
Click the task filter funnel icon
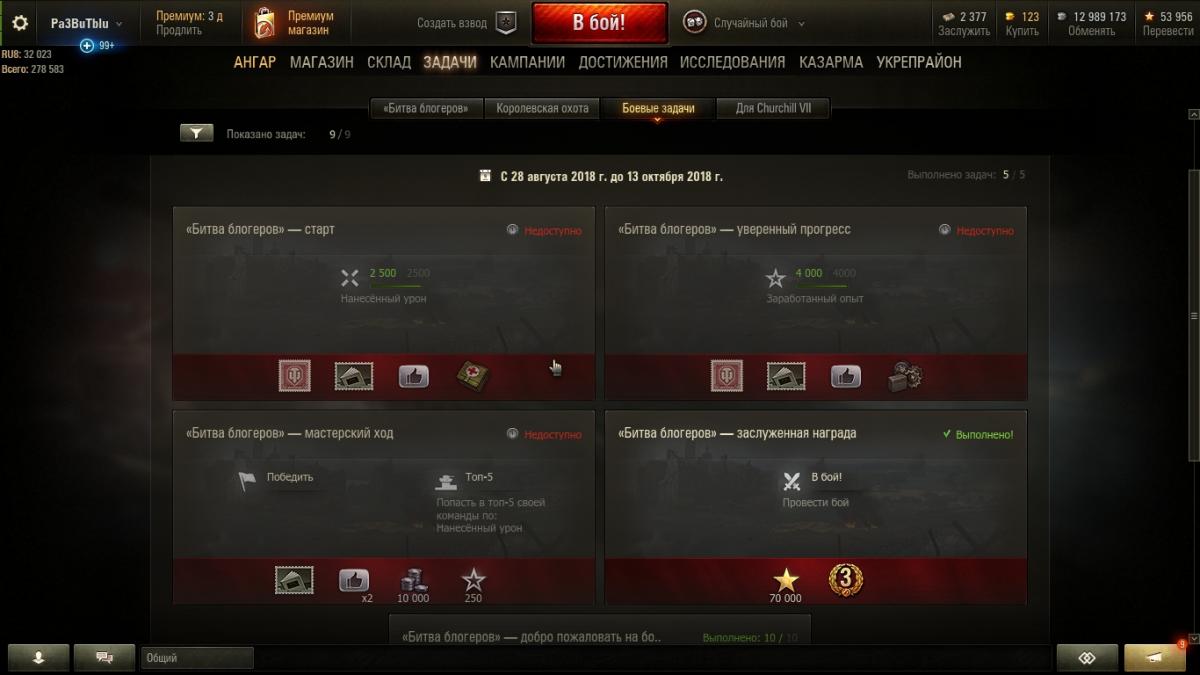197,133
